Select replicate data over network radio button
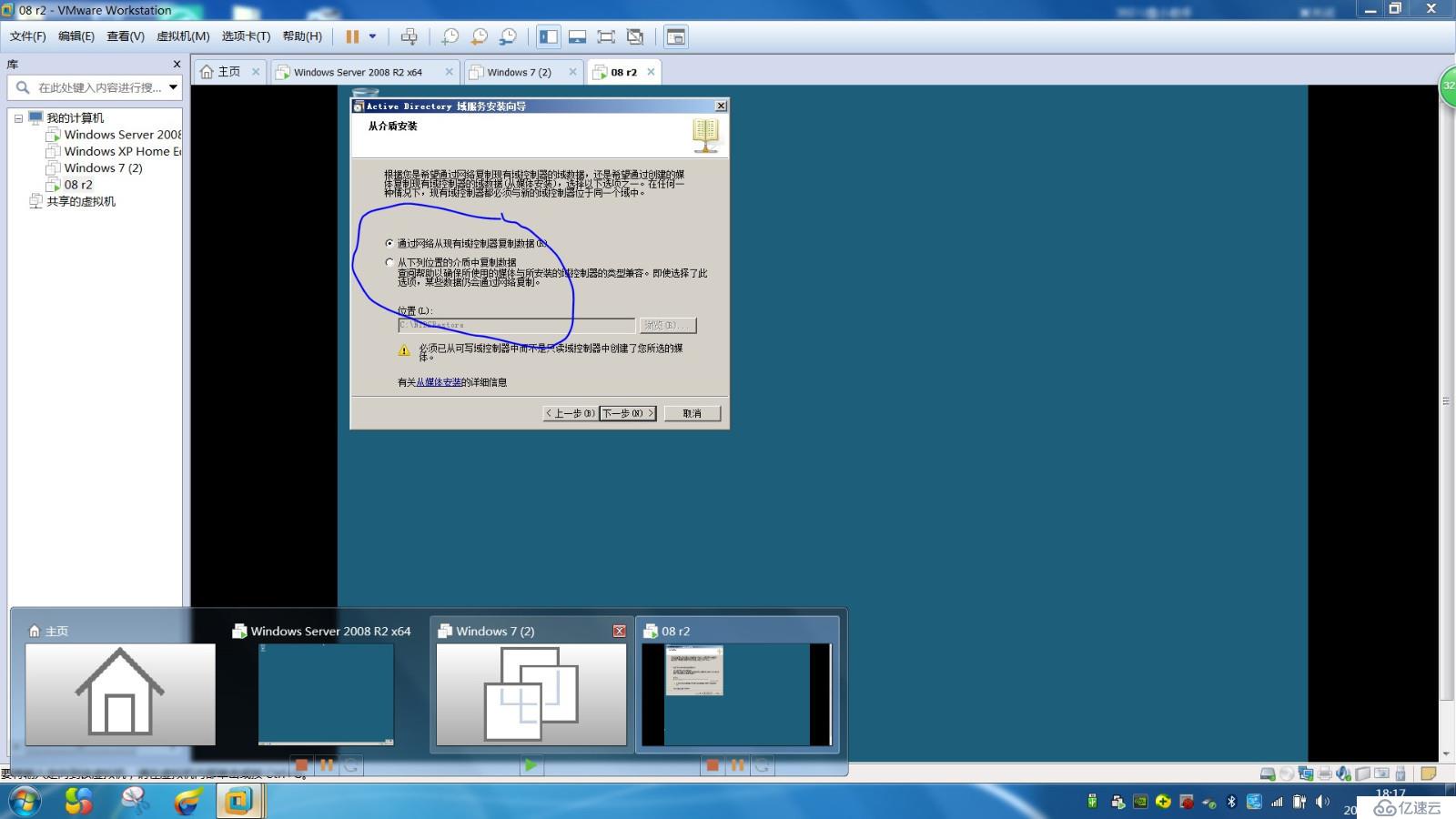1456x819 pixels. point(389,243)
